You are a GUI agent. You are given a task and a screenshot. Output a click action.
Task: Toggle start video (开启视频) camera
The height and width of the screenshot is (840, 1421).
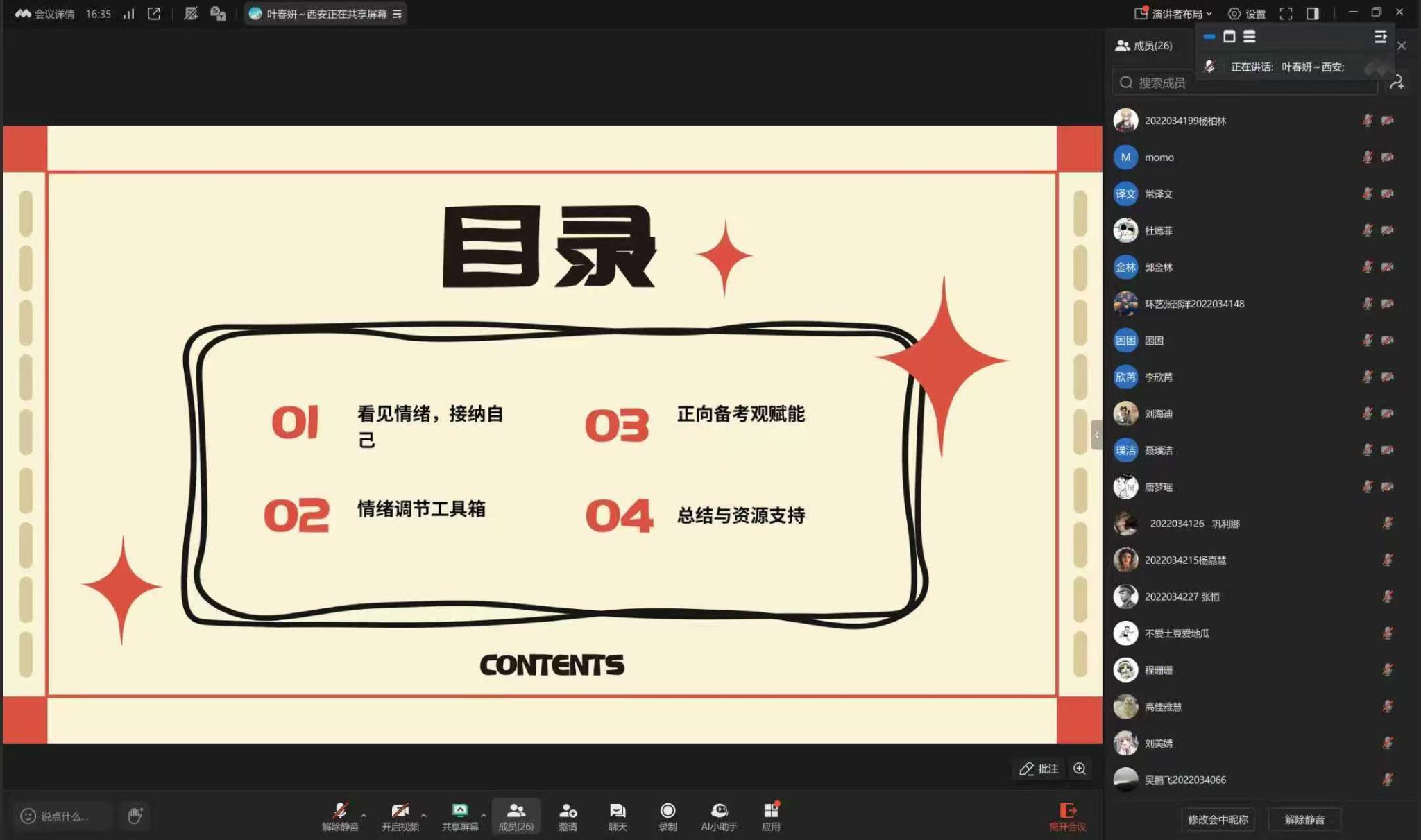click(x=400, y=811)
